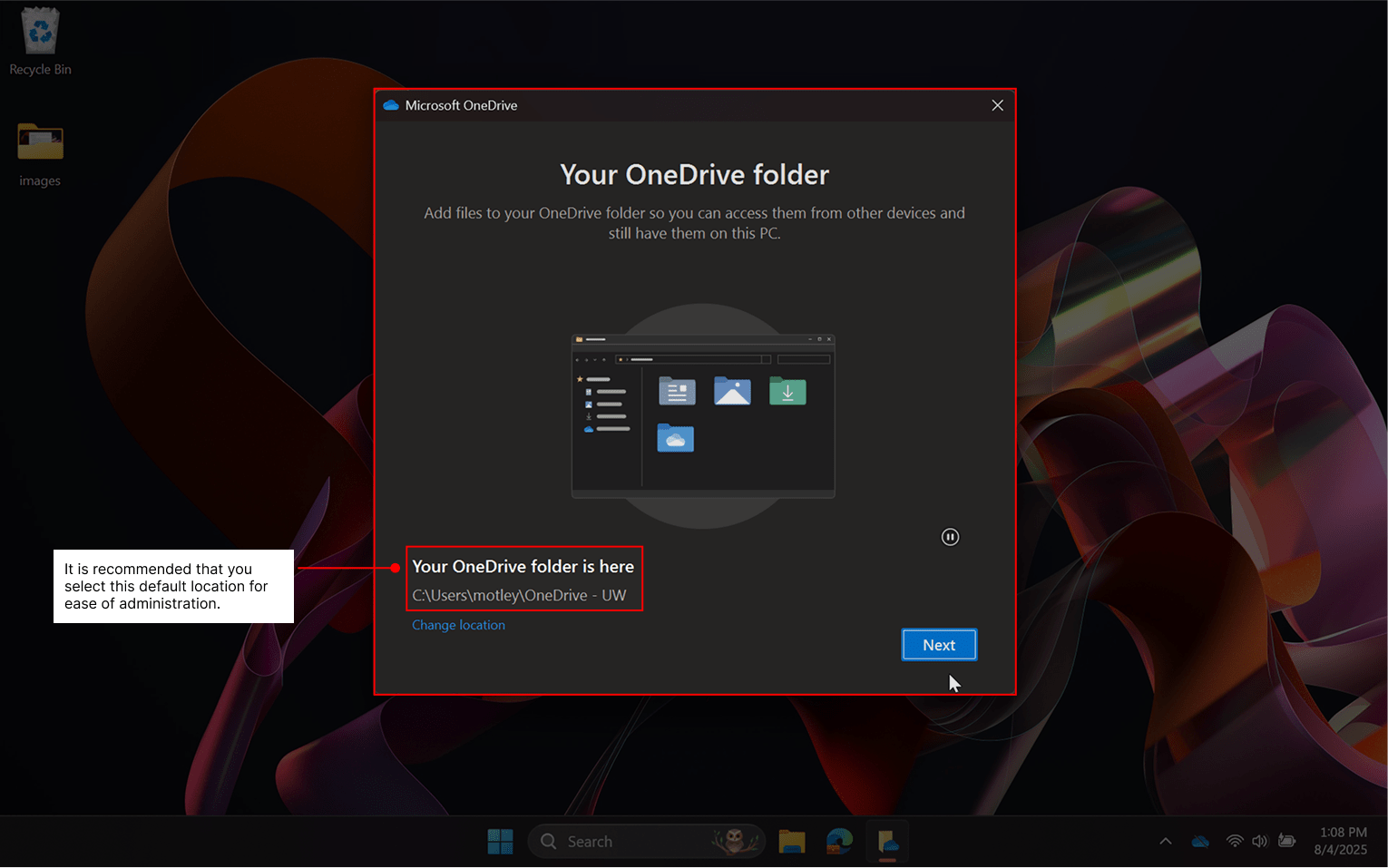1388x868 pixels.
Task: Click the Next button
Action: (939, 645)
